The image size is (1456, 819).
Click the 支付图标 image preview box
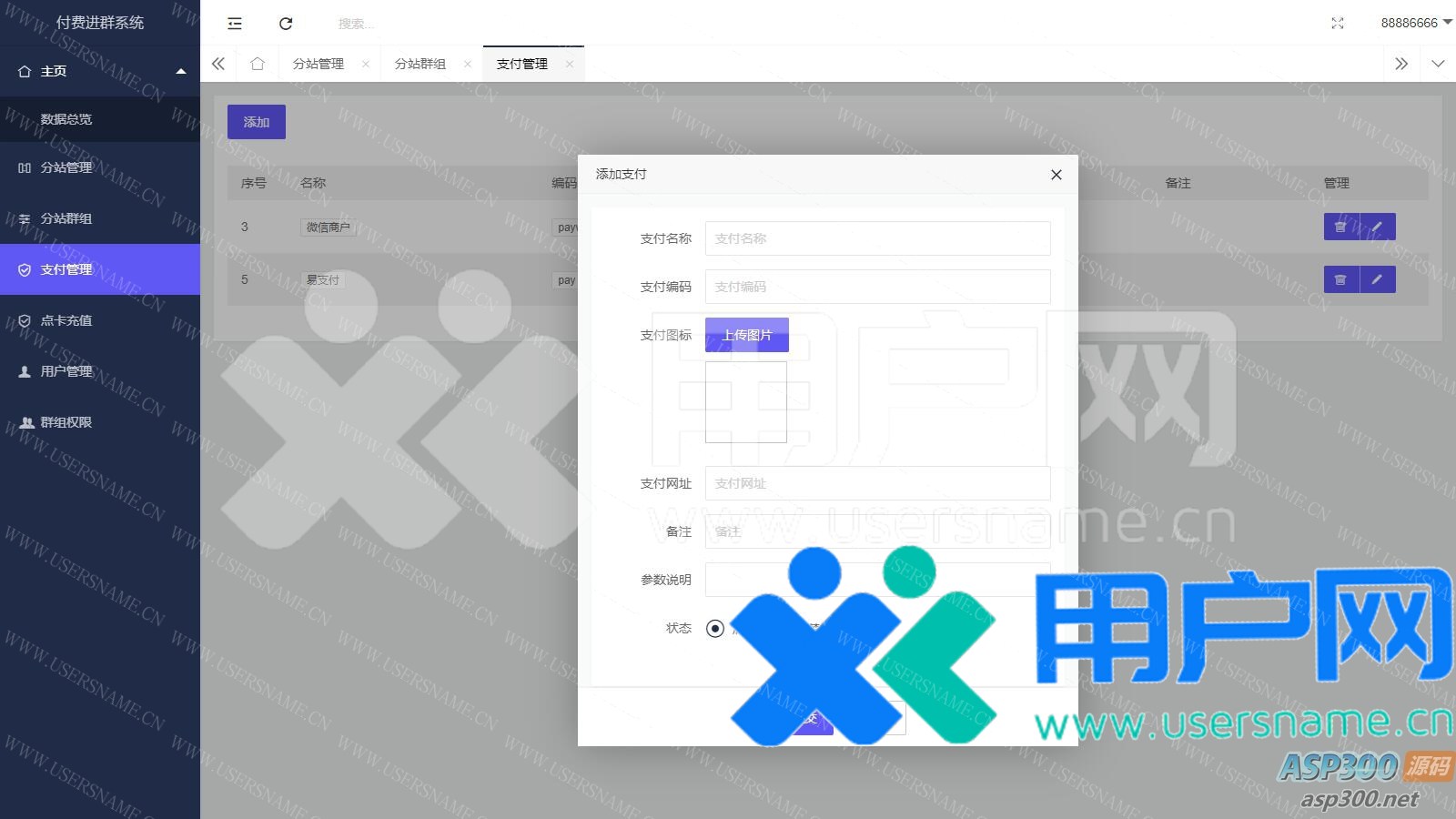pos(746,402)
